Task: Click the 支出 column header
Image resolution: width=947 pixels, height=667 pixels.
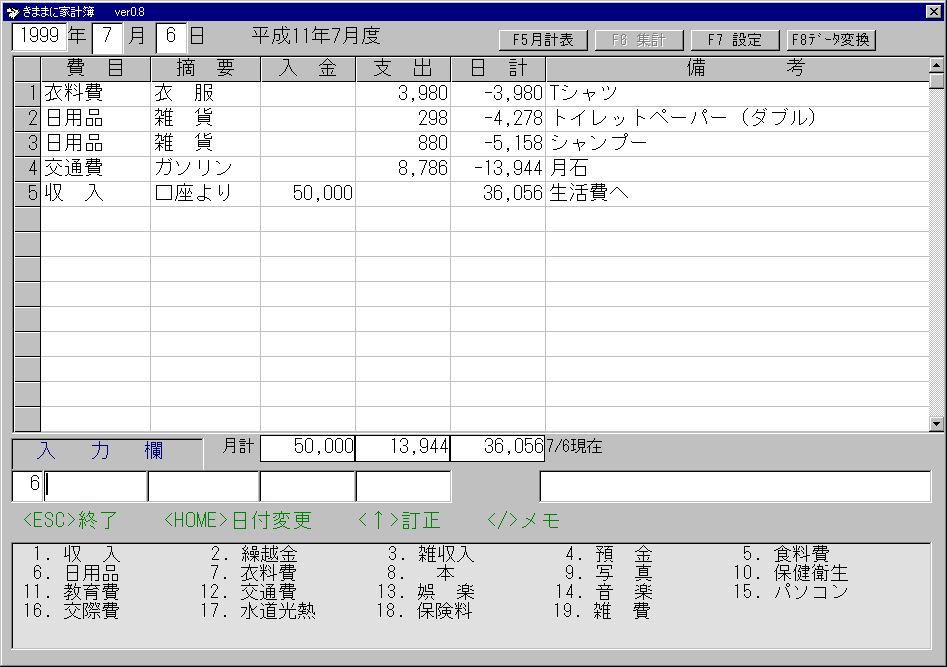Action: click(403, 69)
